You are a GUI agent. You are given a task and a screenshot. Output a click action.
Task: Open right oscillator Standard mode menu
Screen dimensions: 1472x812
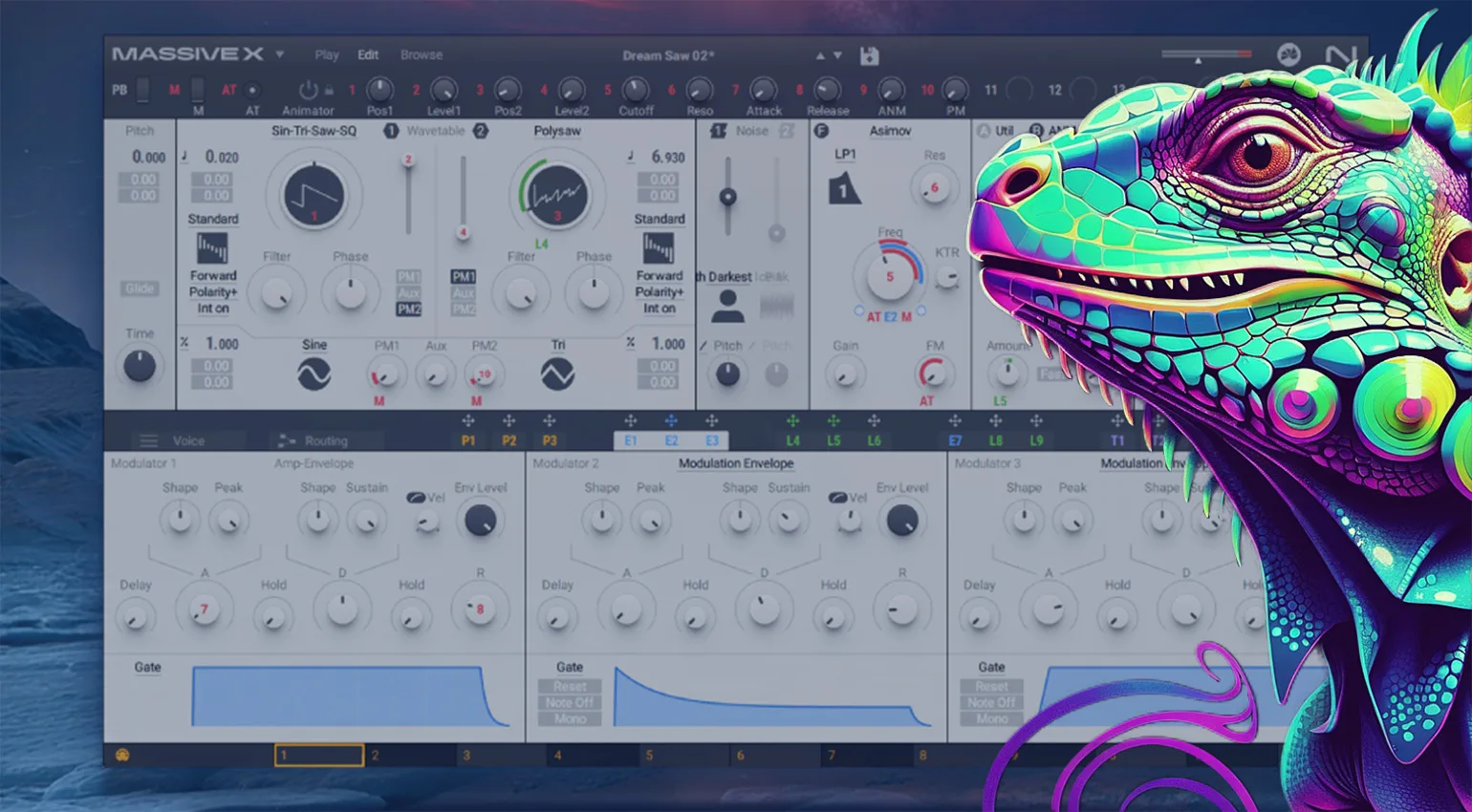[x=660, y=219]
